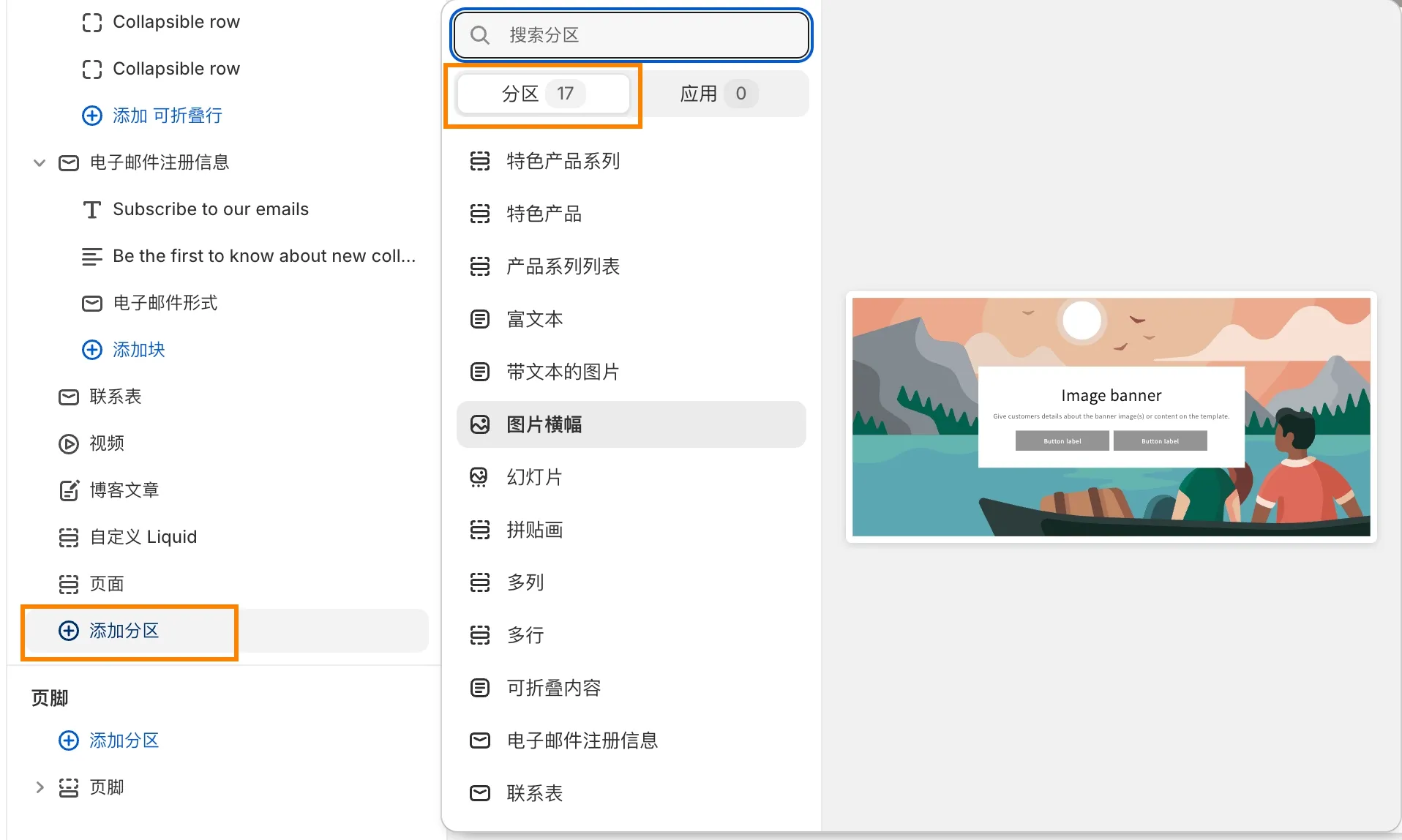Click the slideshow section icon

pos(479,477)
